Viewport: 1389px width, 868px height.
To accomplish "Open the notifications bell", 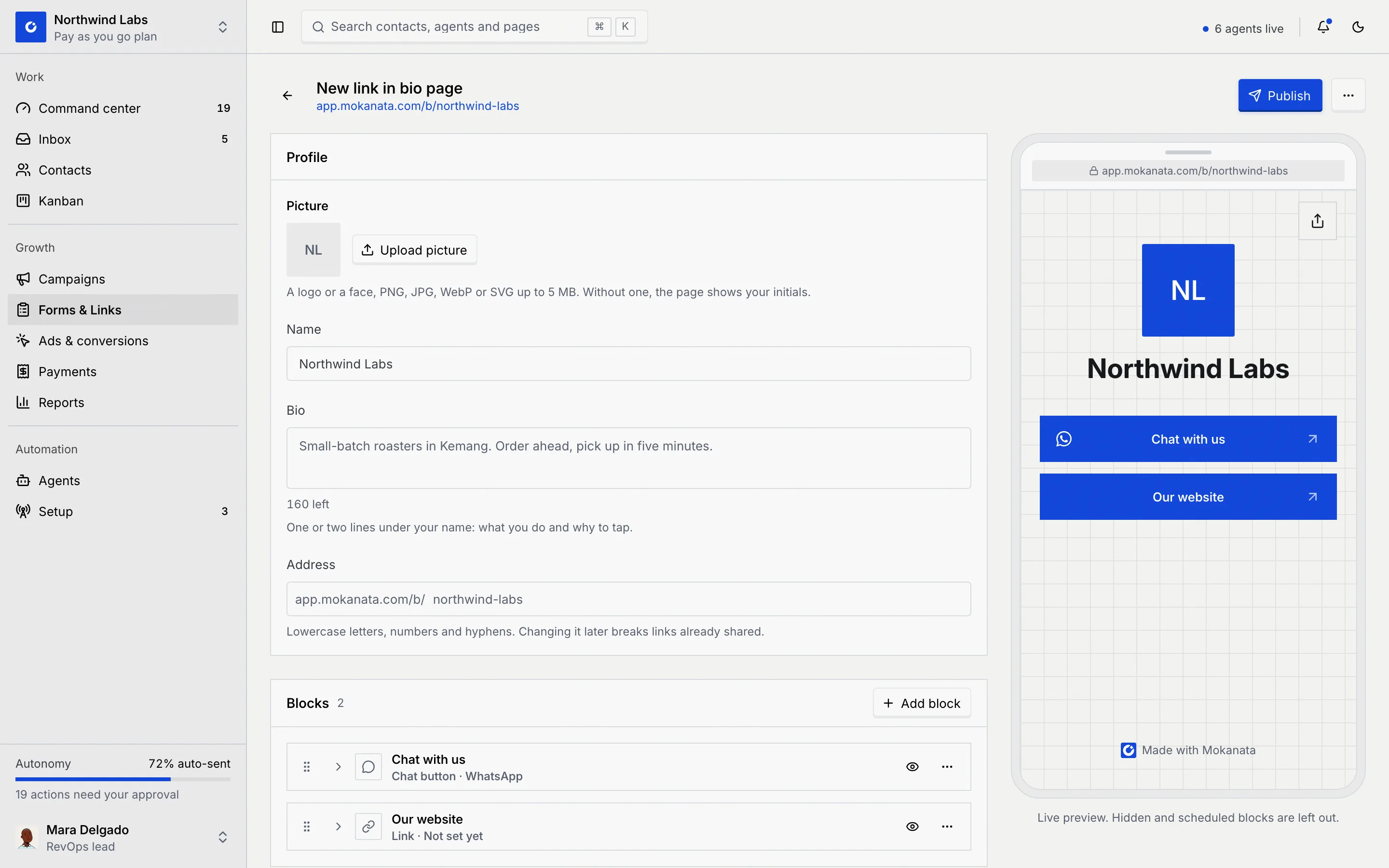I will pyautogui.click(x=1323, y=27).
